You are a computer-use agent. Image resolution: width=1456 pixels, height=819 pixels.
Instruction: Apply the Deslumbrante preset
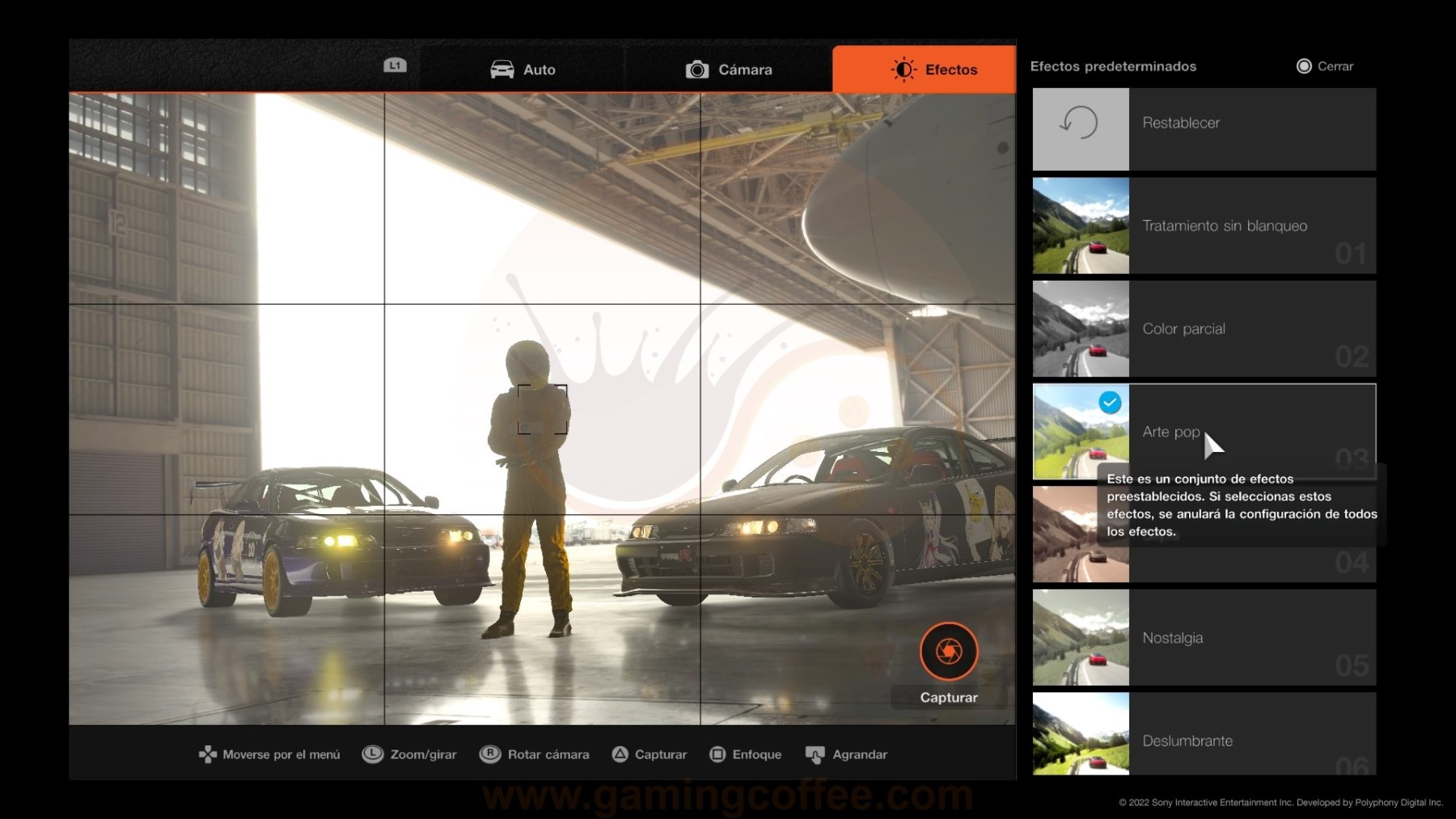point(1204,733)
